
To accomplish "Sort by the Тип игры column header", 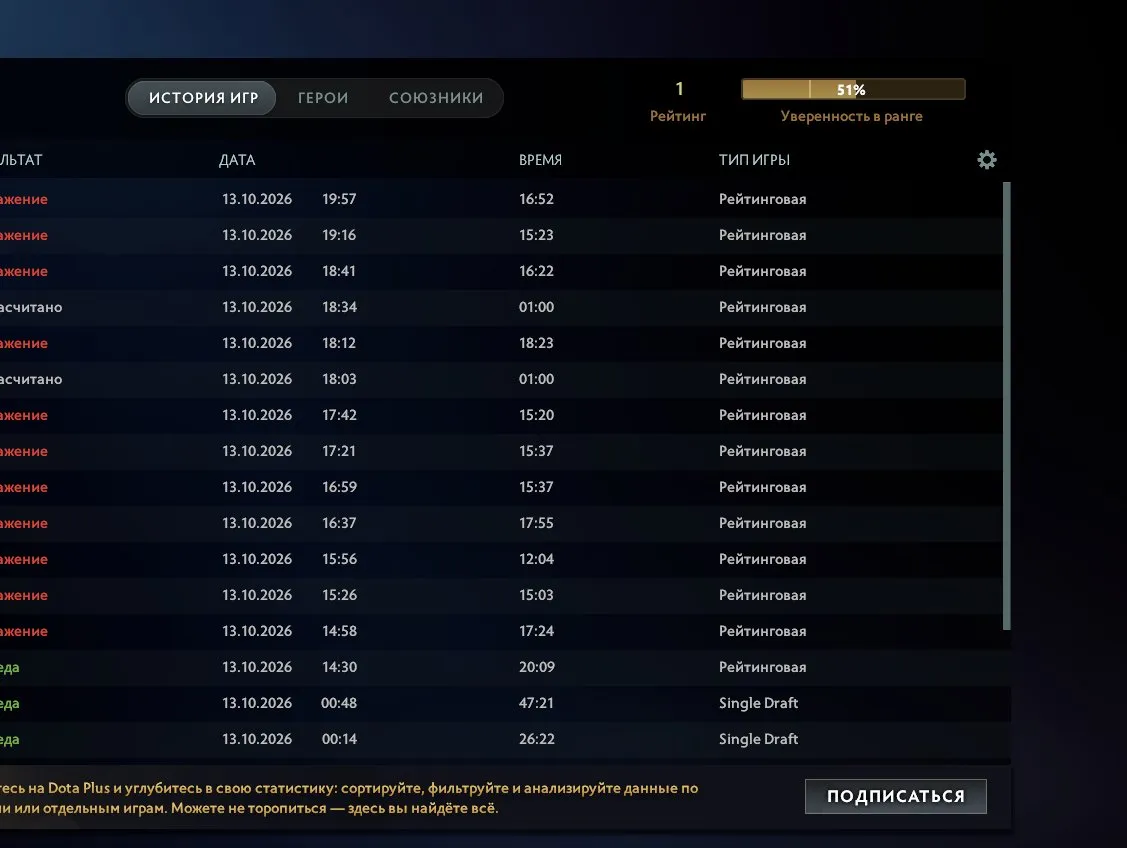I will (754, 160).
